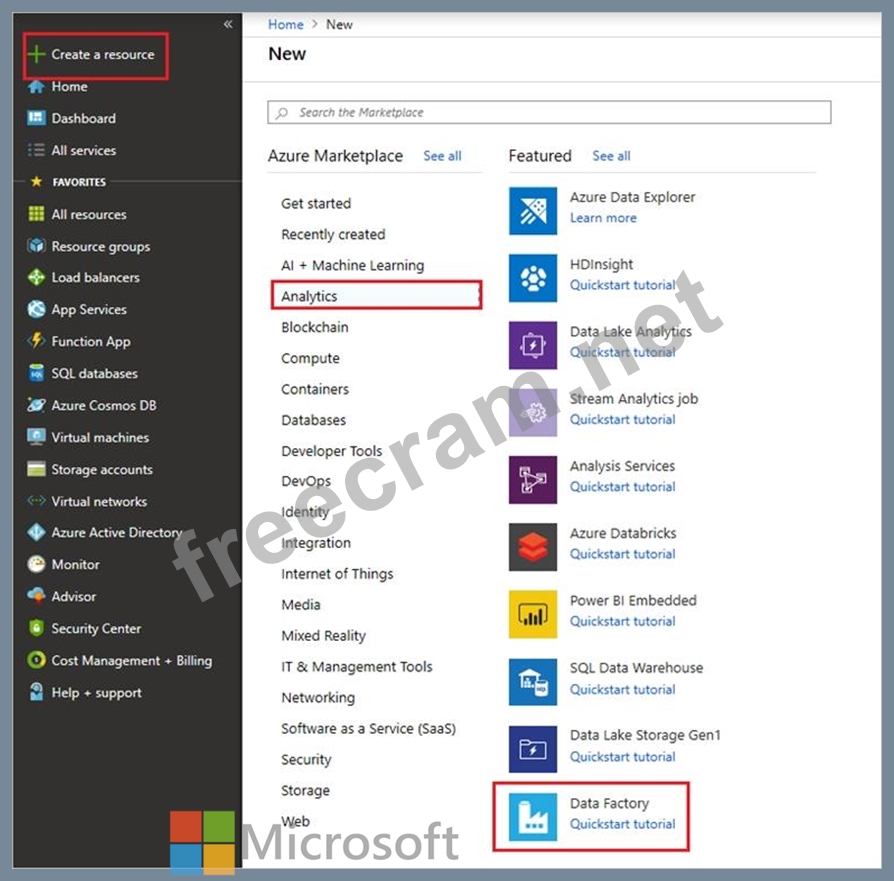Open the Help + support person icon
The height and width of the screenshot is (881, 894).
pos(36,692)
